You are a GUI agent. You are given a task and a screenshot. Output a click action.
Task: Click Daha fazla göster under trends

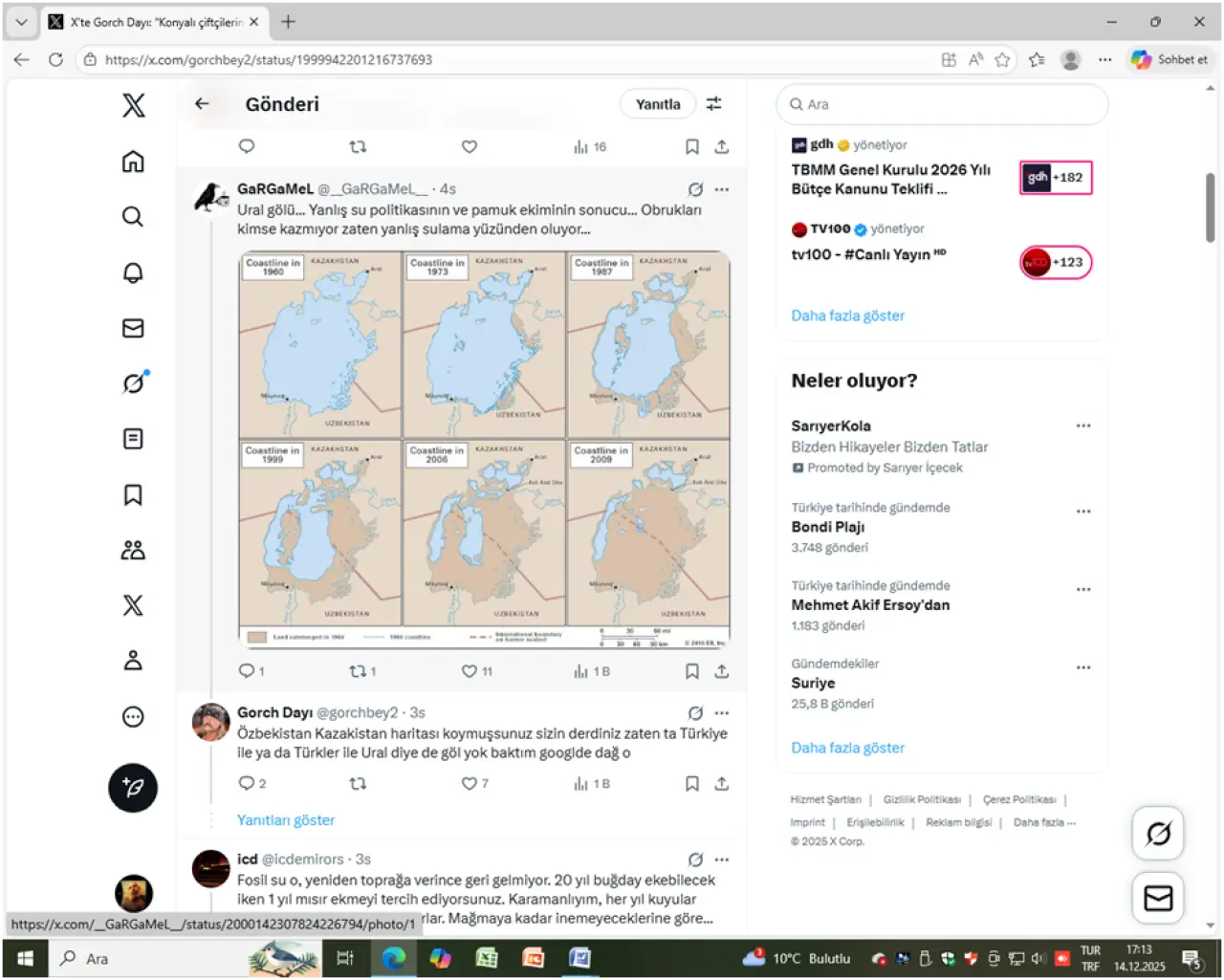click(847, 748)
